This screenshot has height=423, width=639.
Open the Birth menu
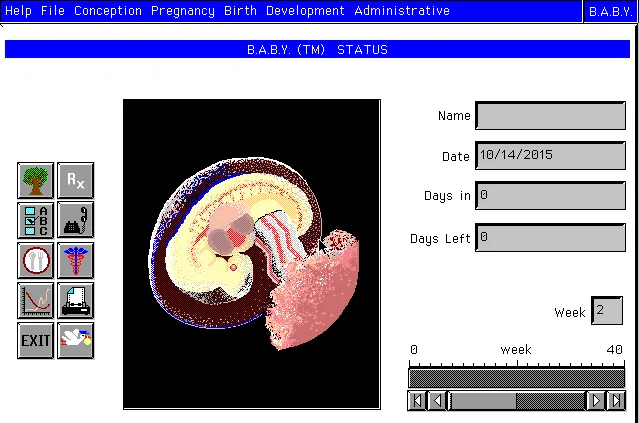click(240, 11)
